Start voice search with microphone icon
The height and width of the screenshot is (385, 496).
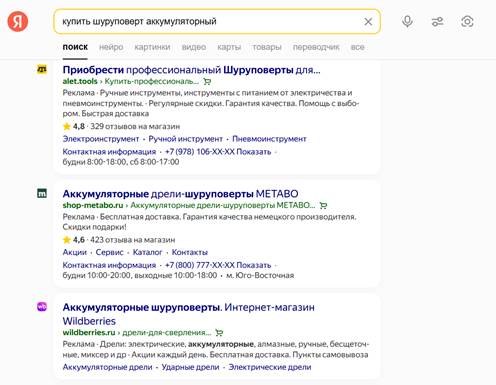click(407, 22)
